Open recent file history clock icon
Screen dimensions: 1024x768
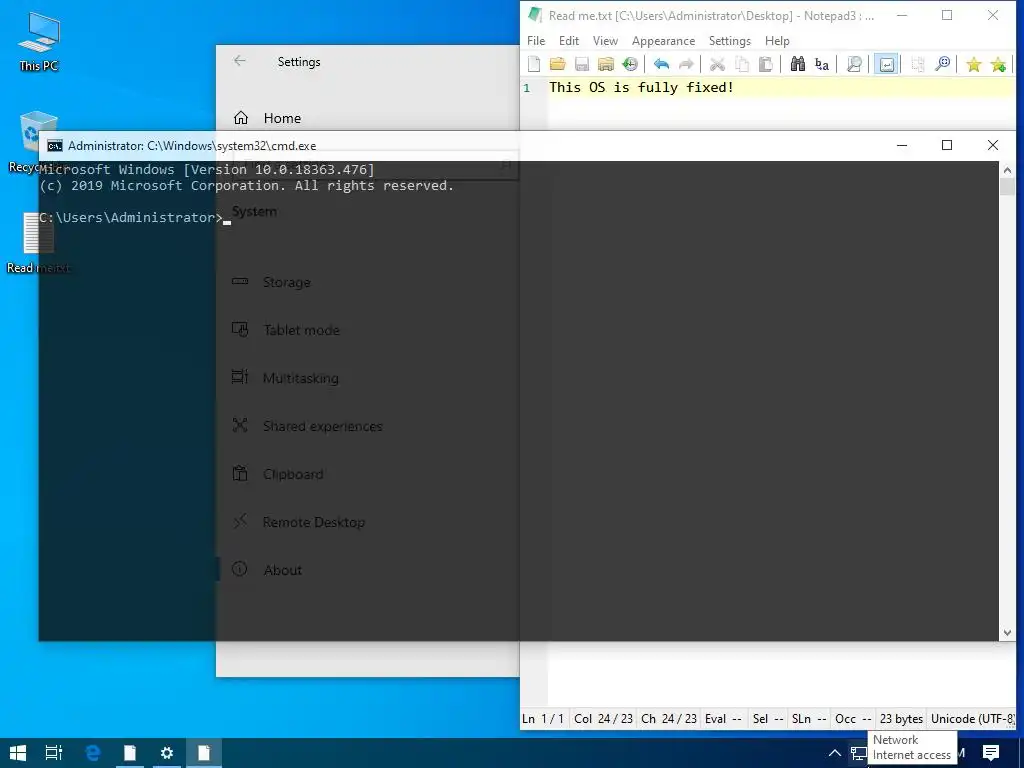click(x=630, y=64)
